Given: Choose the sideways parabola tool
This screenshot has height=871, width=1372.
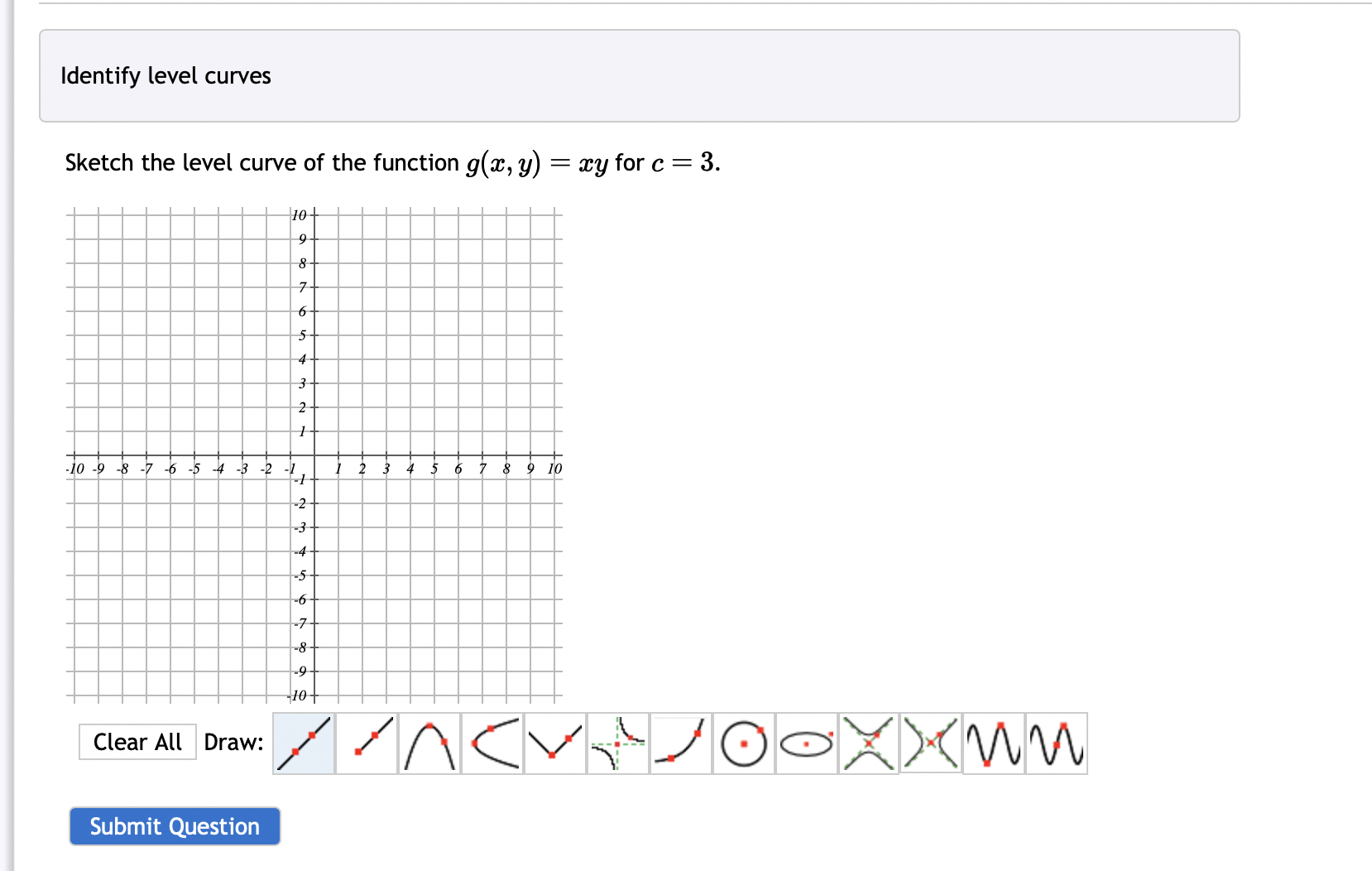Looking at the screenshot, I should click(x=492, y=743).
